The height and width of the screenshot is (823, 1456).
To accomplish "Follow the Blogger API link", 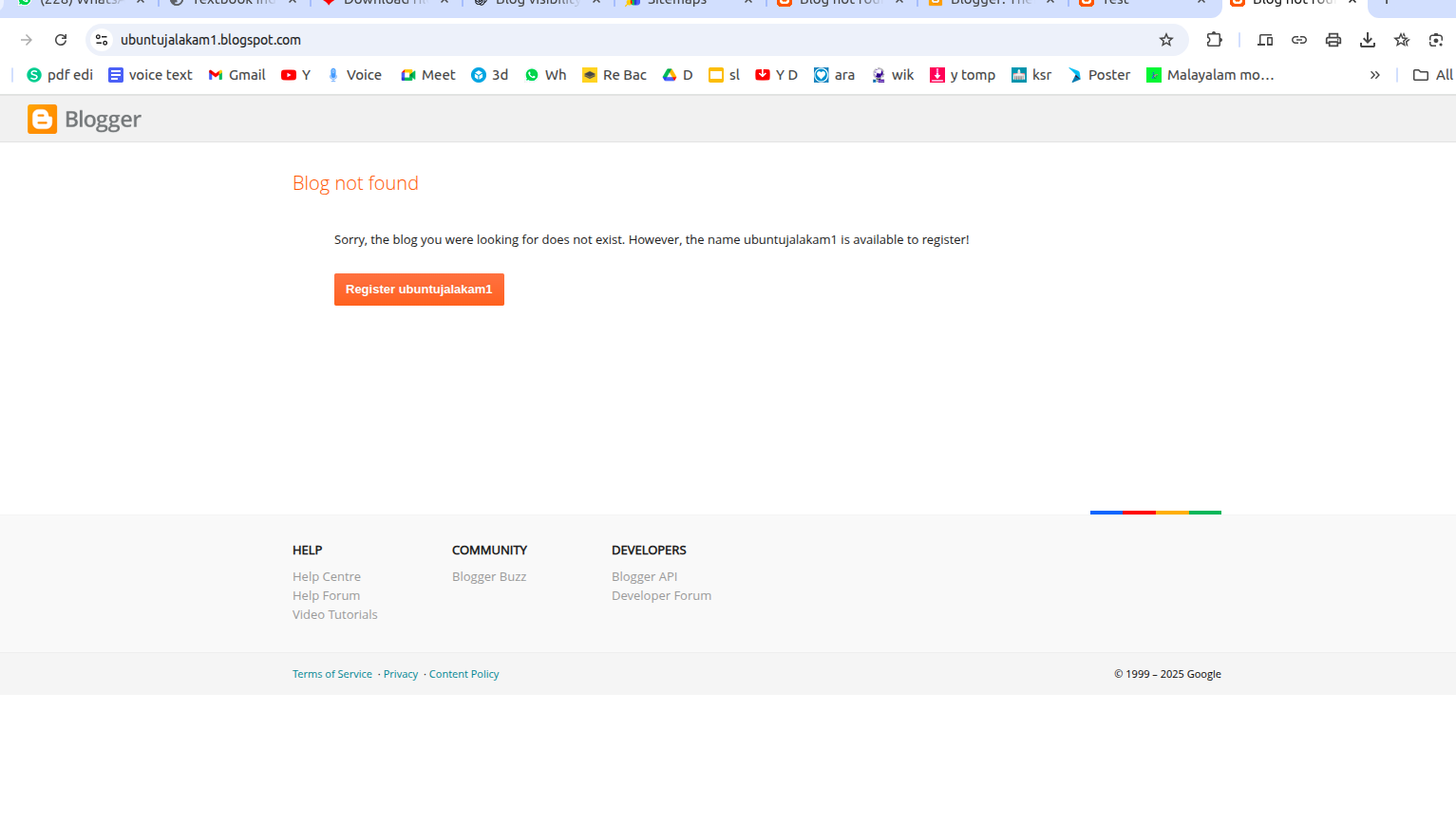I will click(x=644, y=576).
